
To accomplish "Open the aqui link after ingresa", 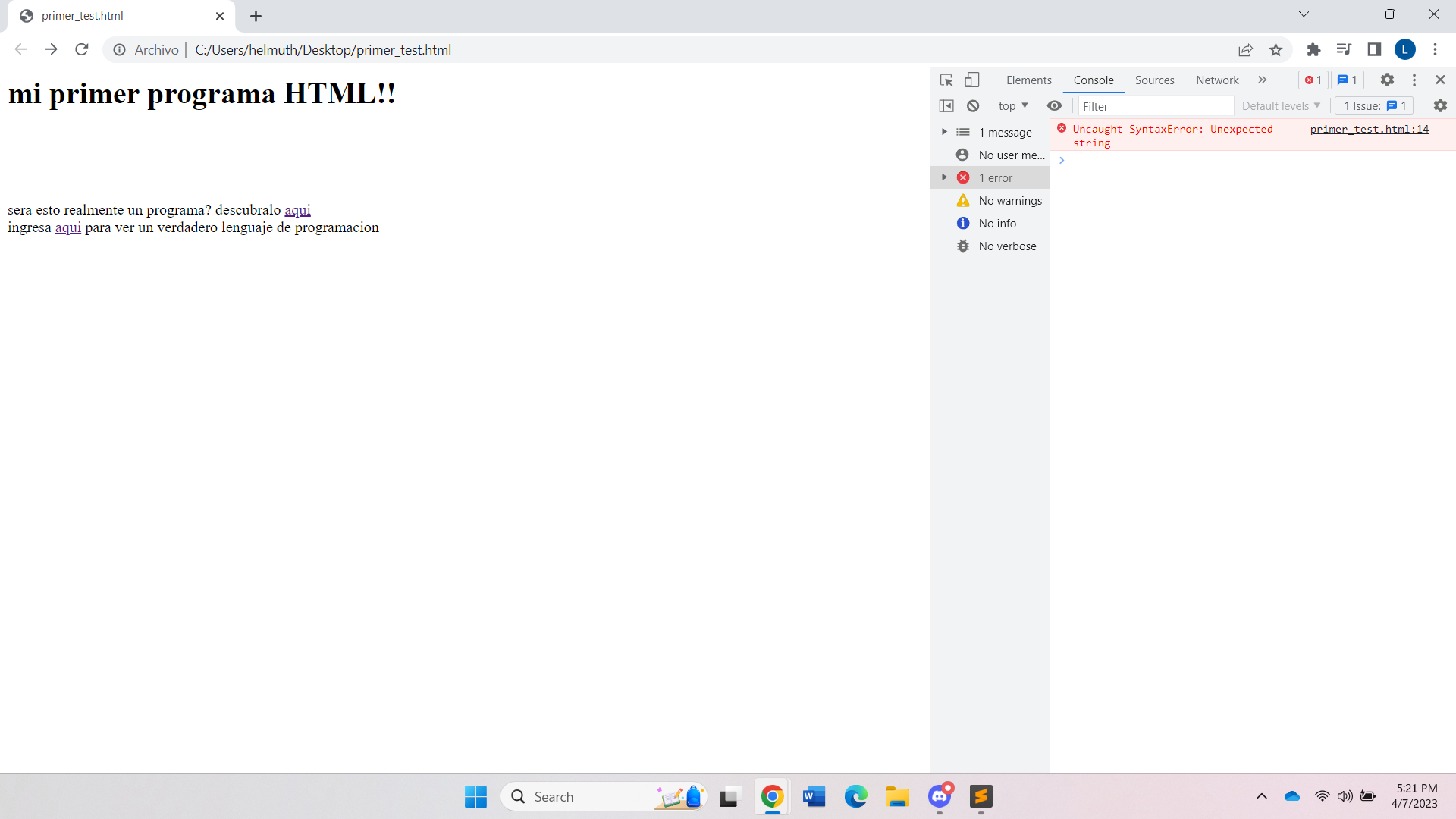I will coord(68,227).
